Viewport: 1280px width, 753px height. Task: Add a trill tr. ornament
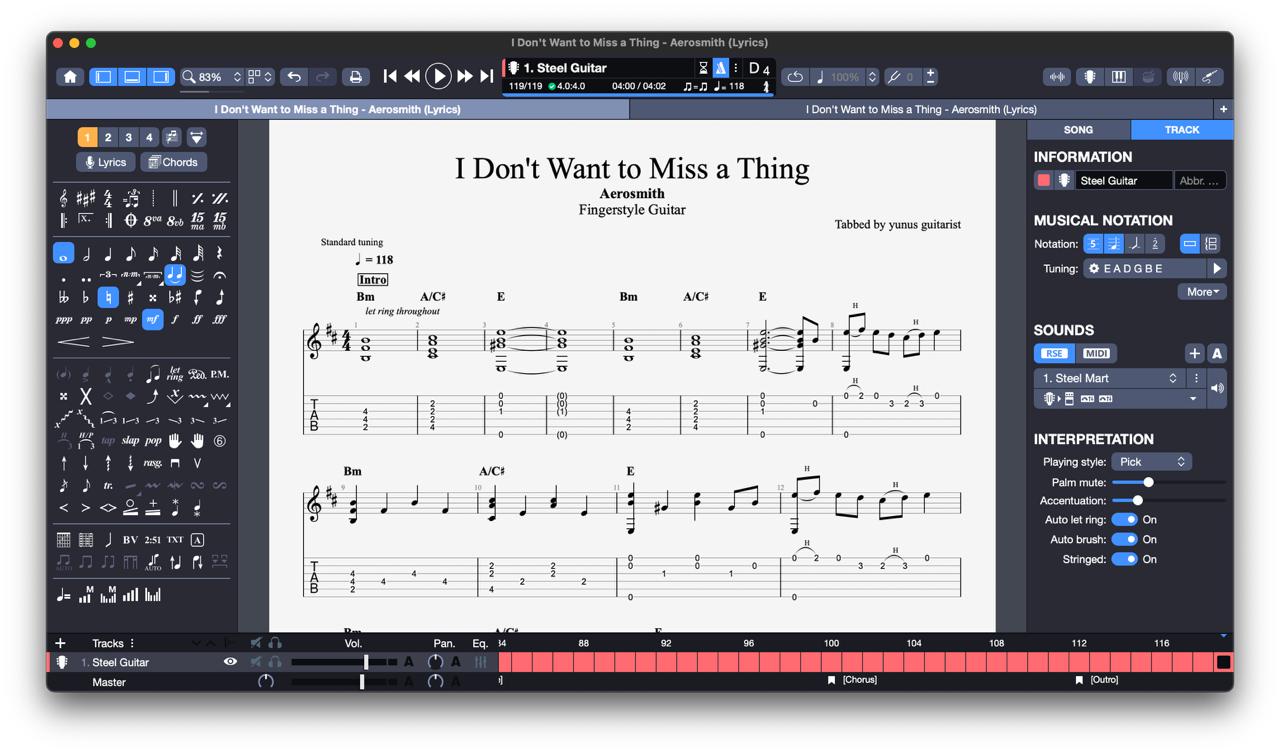click(x=108, y=486)
